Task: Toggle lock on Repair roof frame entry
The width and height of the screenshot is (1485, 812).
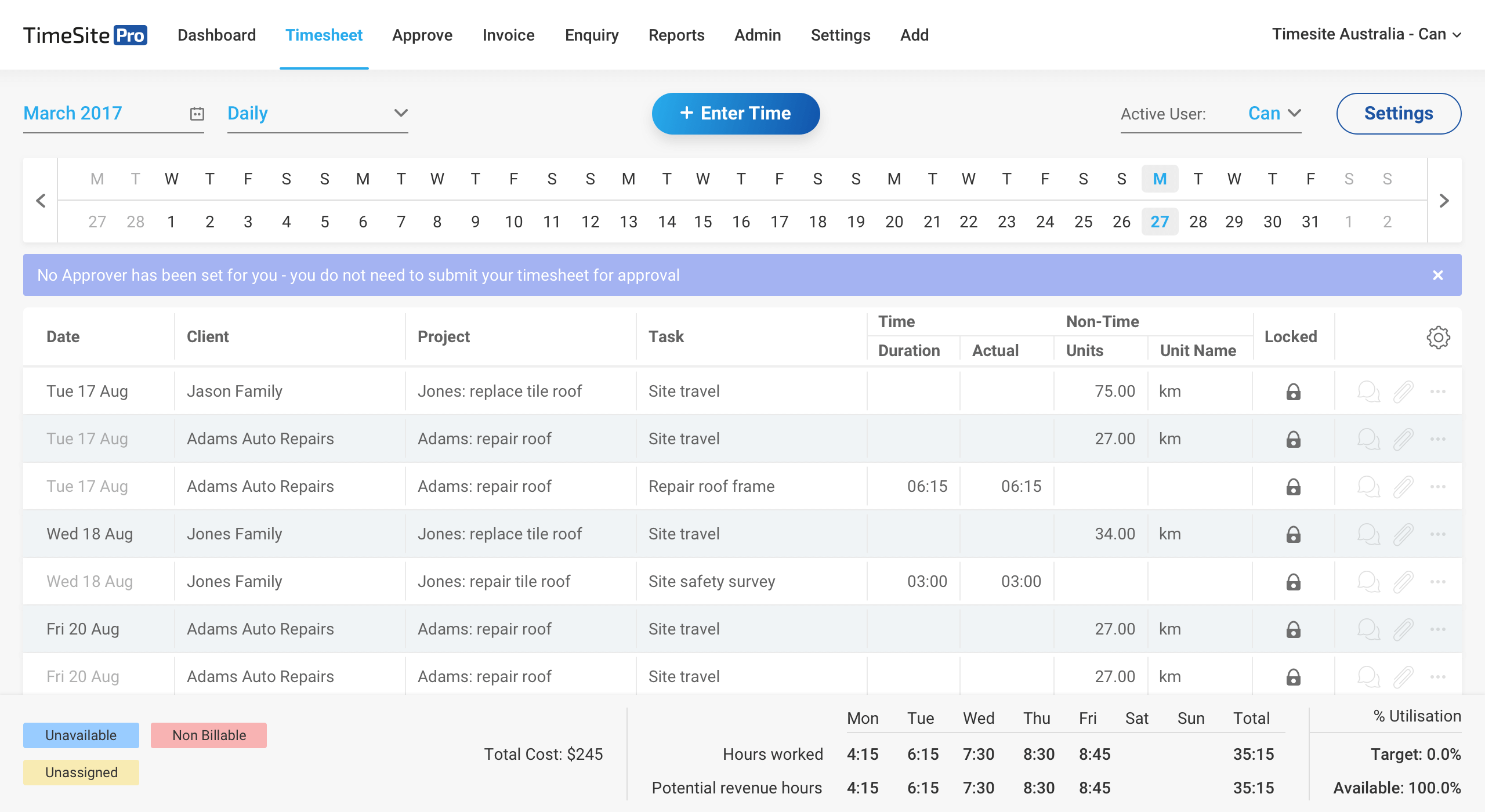Action: pyautogui.click(x=1293, y=487)
